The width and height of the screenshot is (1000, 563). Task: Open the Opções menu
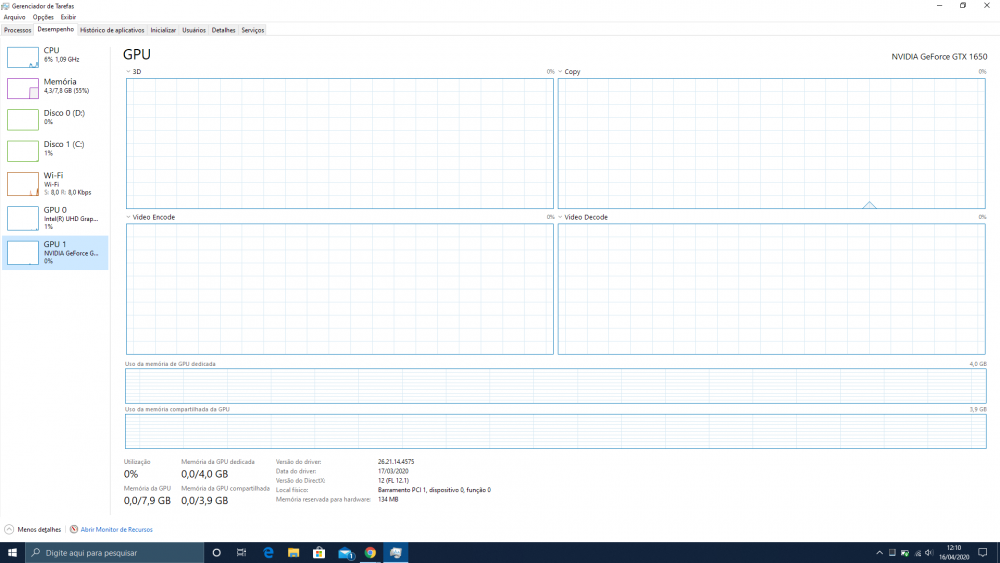click(43, 17)
